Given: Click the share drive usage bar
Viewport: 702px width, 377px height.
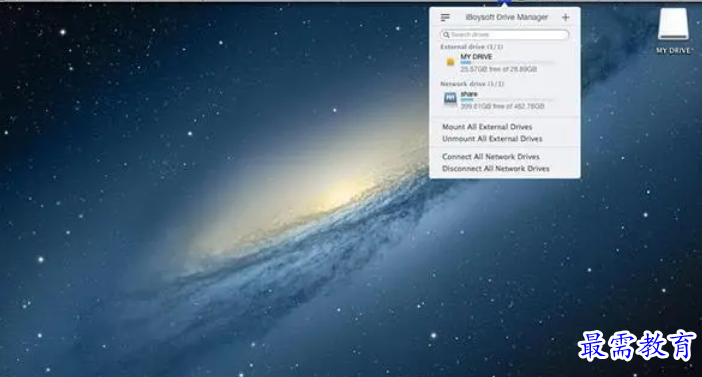Looking at the screenshot, I should (x=507, y=100).
